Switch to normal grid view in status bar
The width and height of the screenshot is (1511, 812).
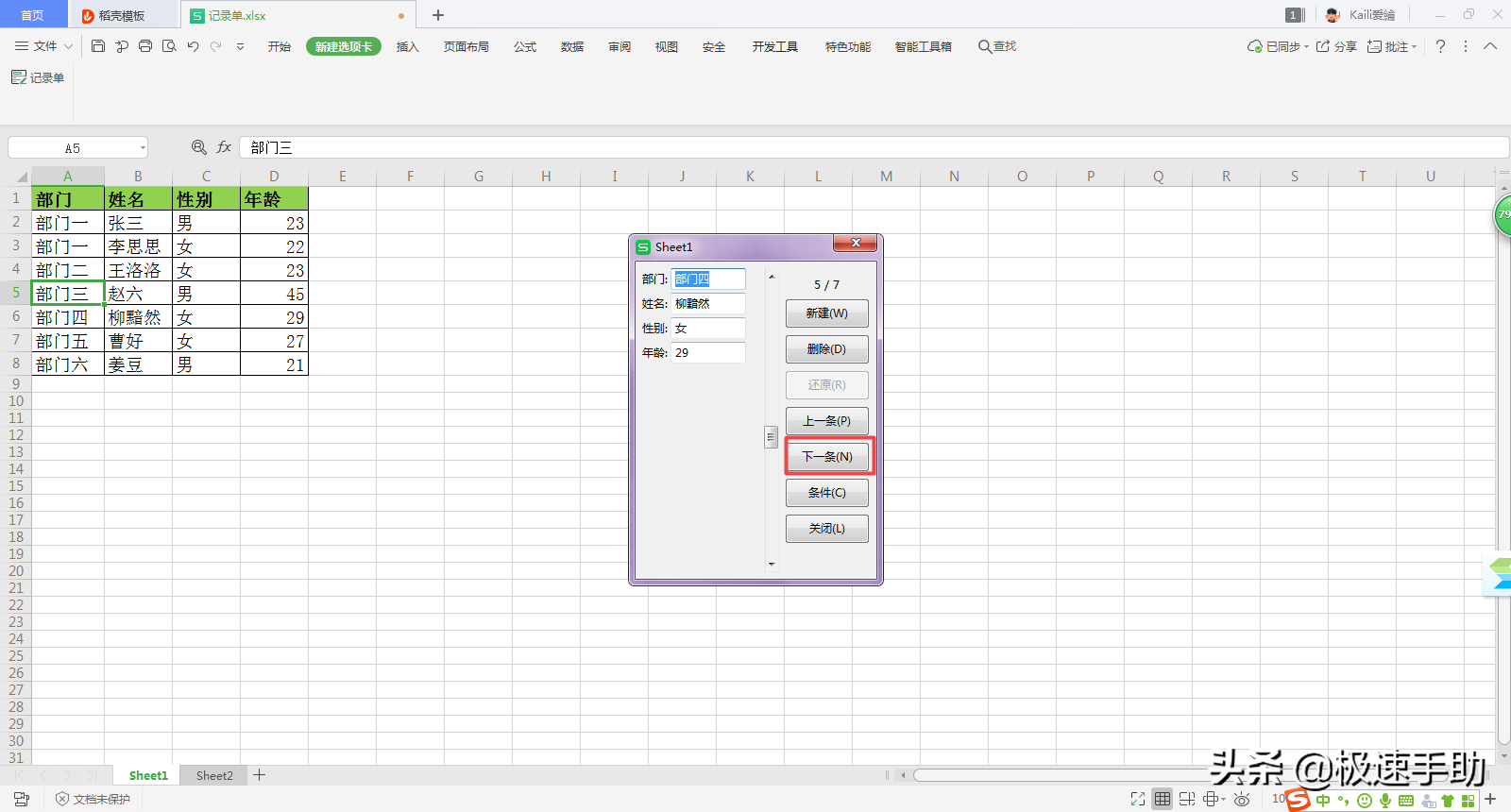(x=1163, y=799)
